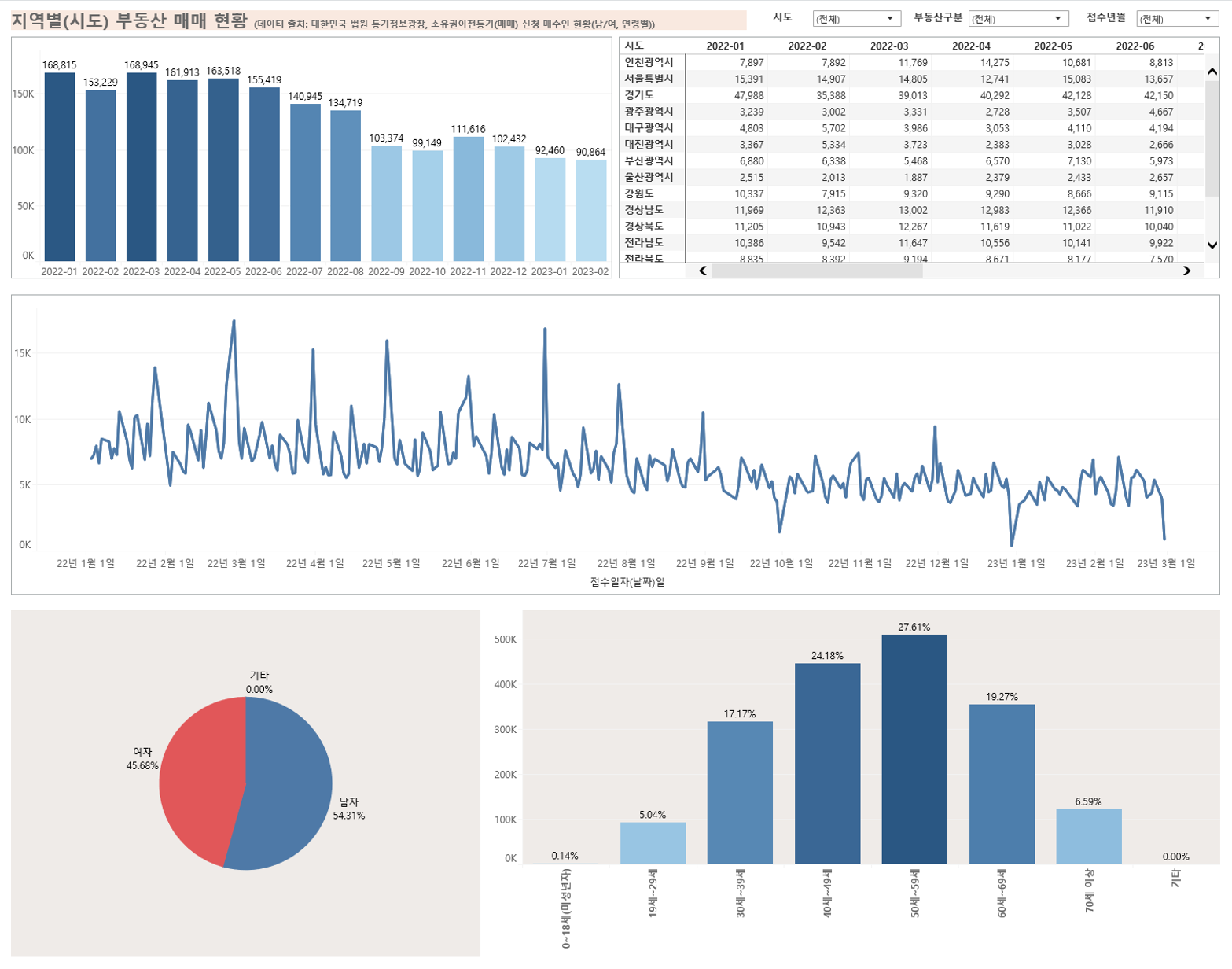The image size is (1232, 969).
Task: Open the 부동산구분 filter dropdown
Action: [x=1018, y=18]
